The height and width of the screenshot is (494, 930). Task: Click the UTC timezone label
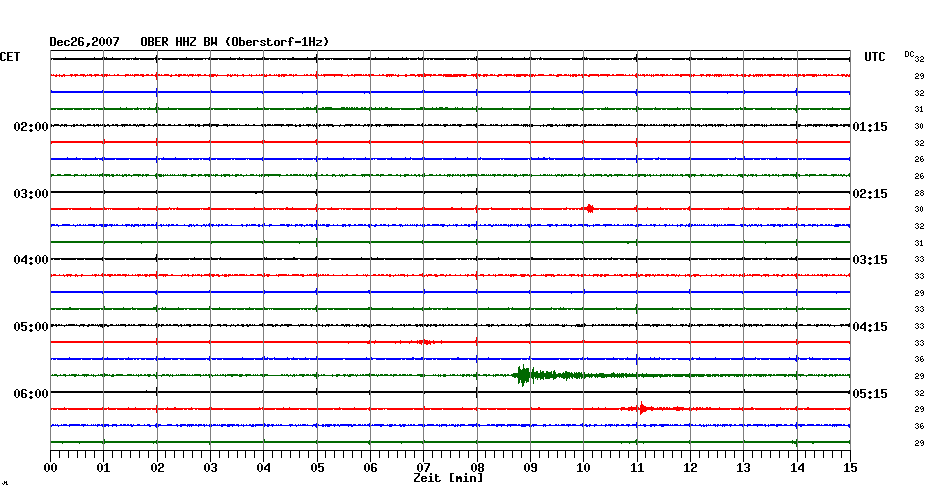875,57
